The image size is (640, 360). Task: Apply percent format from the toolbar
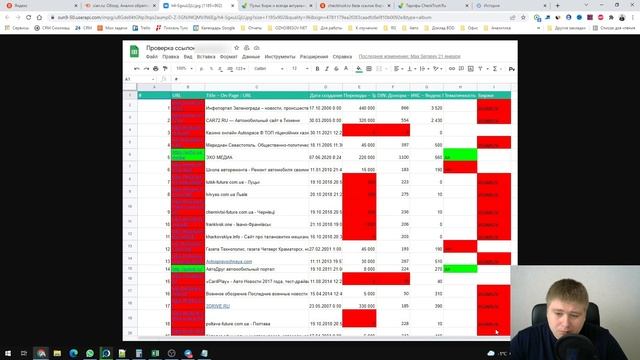click(x=211, y=69)
